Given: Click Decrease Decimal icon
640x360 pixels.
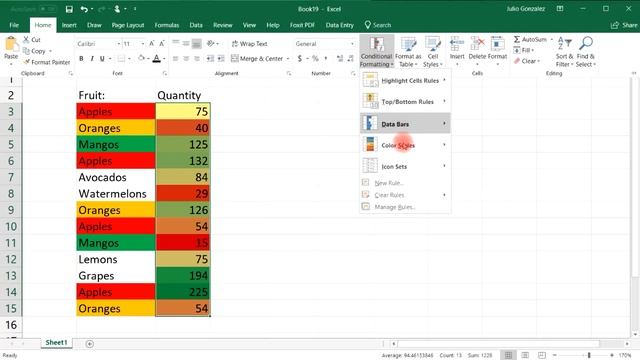Looking at the screenshot, I should (x=350, y=59).
